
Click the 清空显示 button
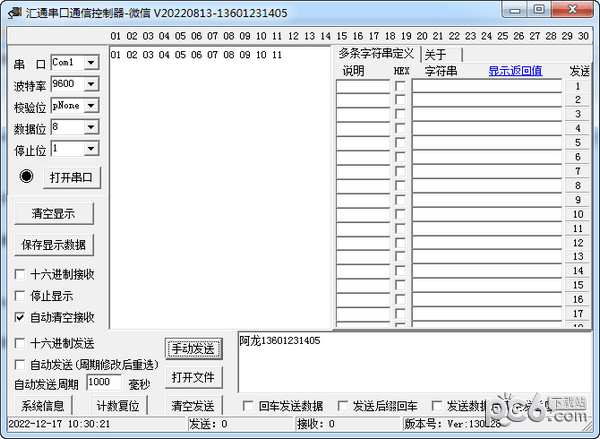coord(54,214)
